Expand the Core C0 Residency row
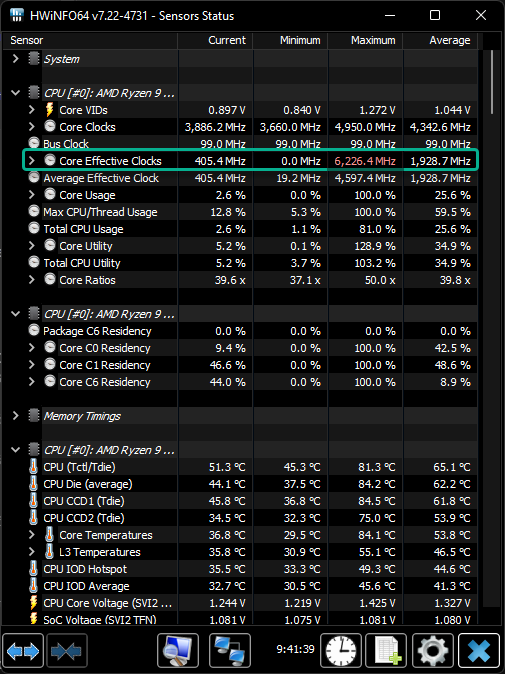505x674 pixels. 31,347
